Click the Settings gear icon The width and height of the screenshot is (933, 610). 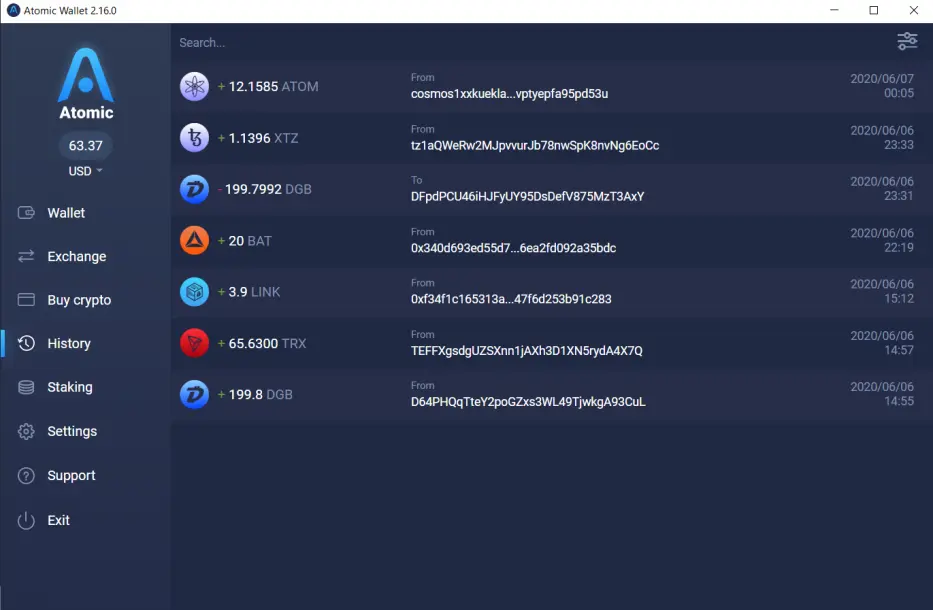pos(26,431)
